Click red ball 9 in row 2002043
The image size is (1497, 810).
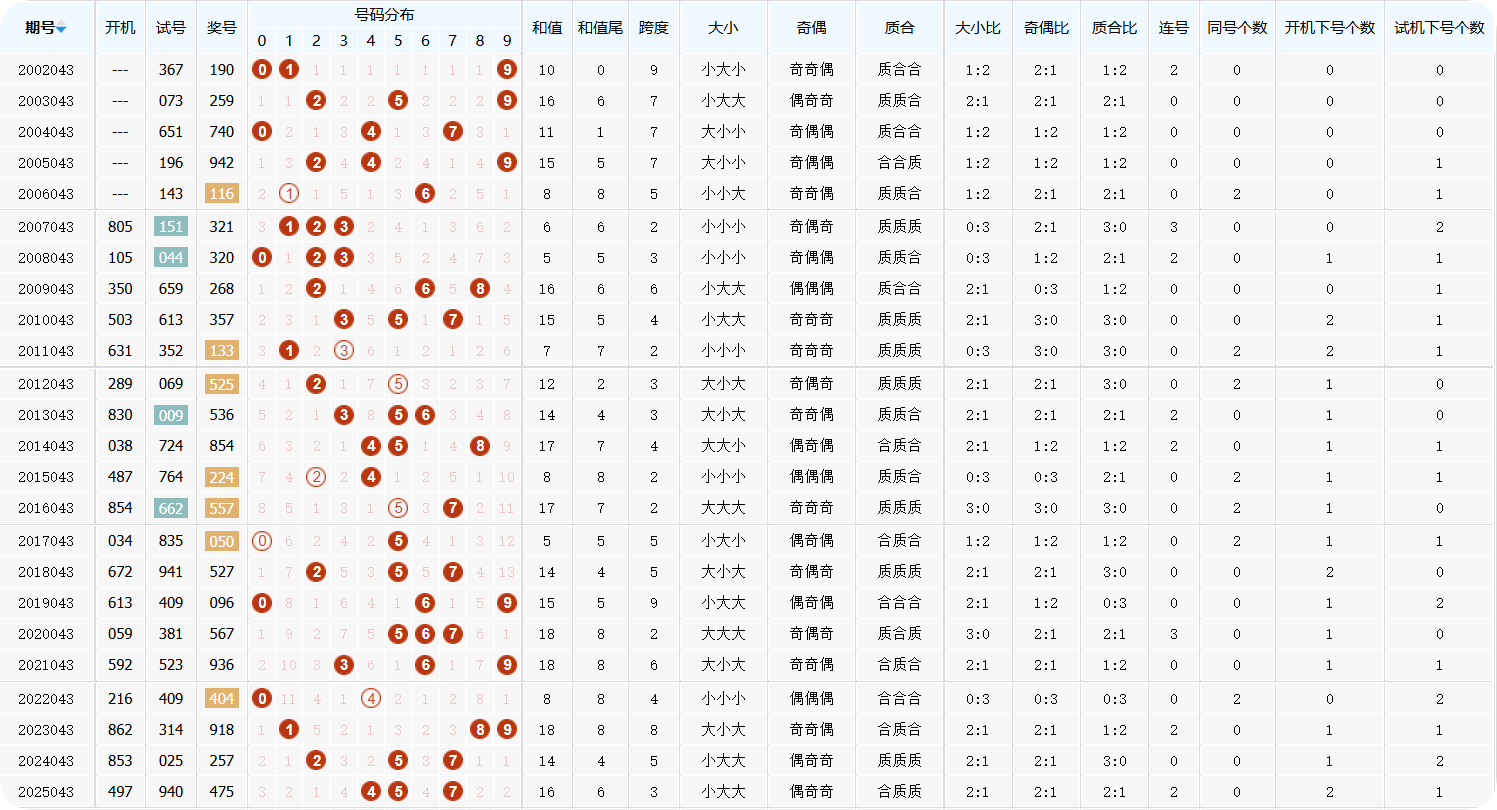pos(507,70)
